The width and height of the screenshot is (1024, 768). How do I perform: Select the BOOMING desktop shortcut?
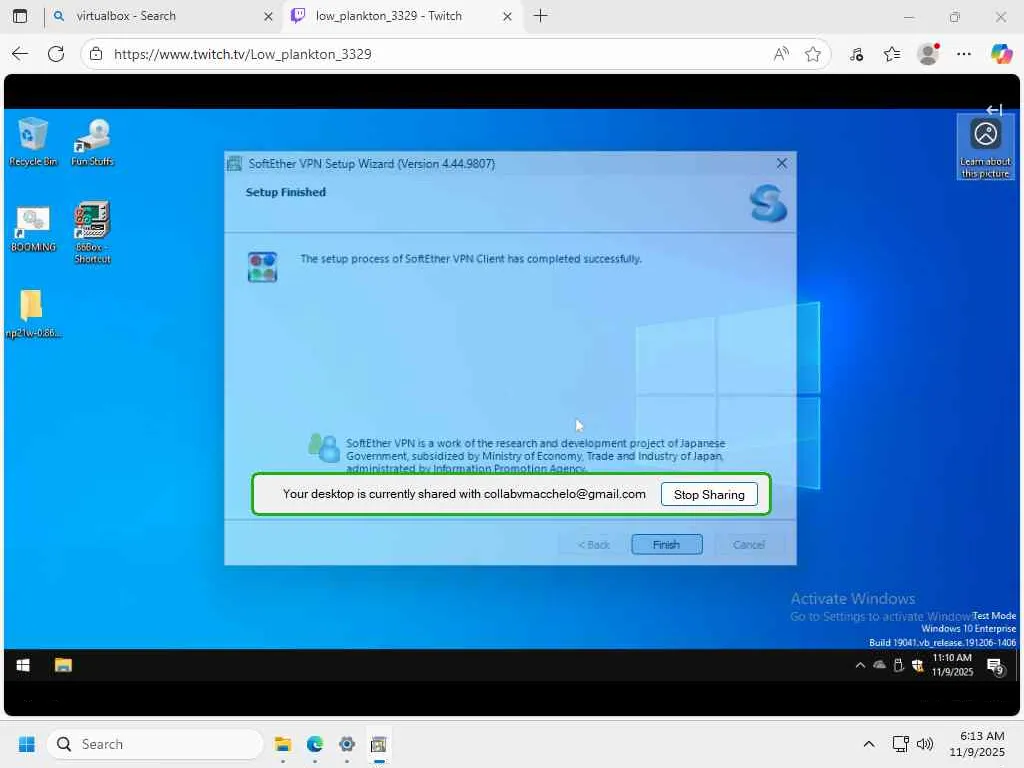(x=33, y=229)
